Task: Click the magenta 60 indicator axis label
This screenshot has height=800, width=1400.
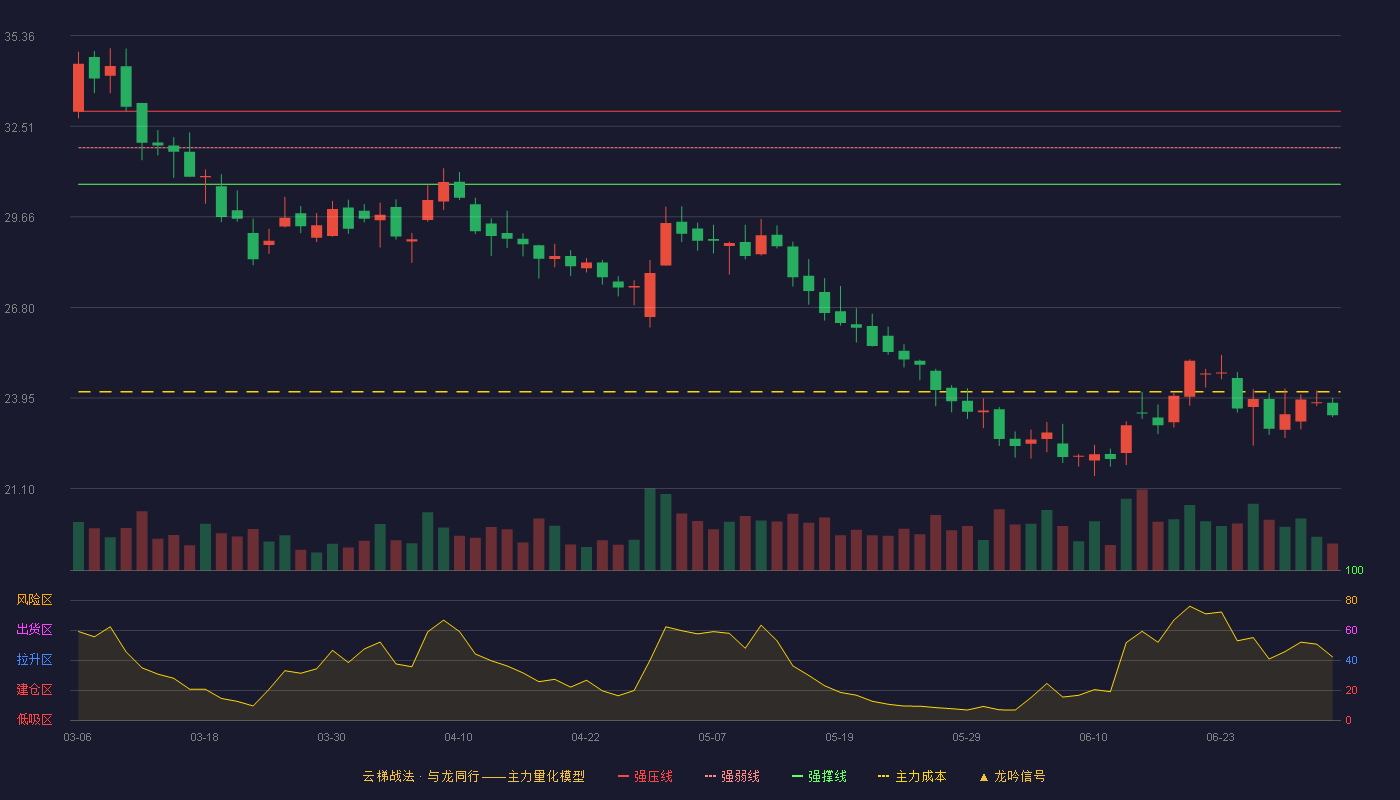Action: (x=1351, y=630)
